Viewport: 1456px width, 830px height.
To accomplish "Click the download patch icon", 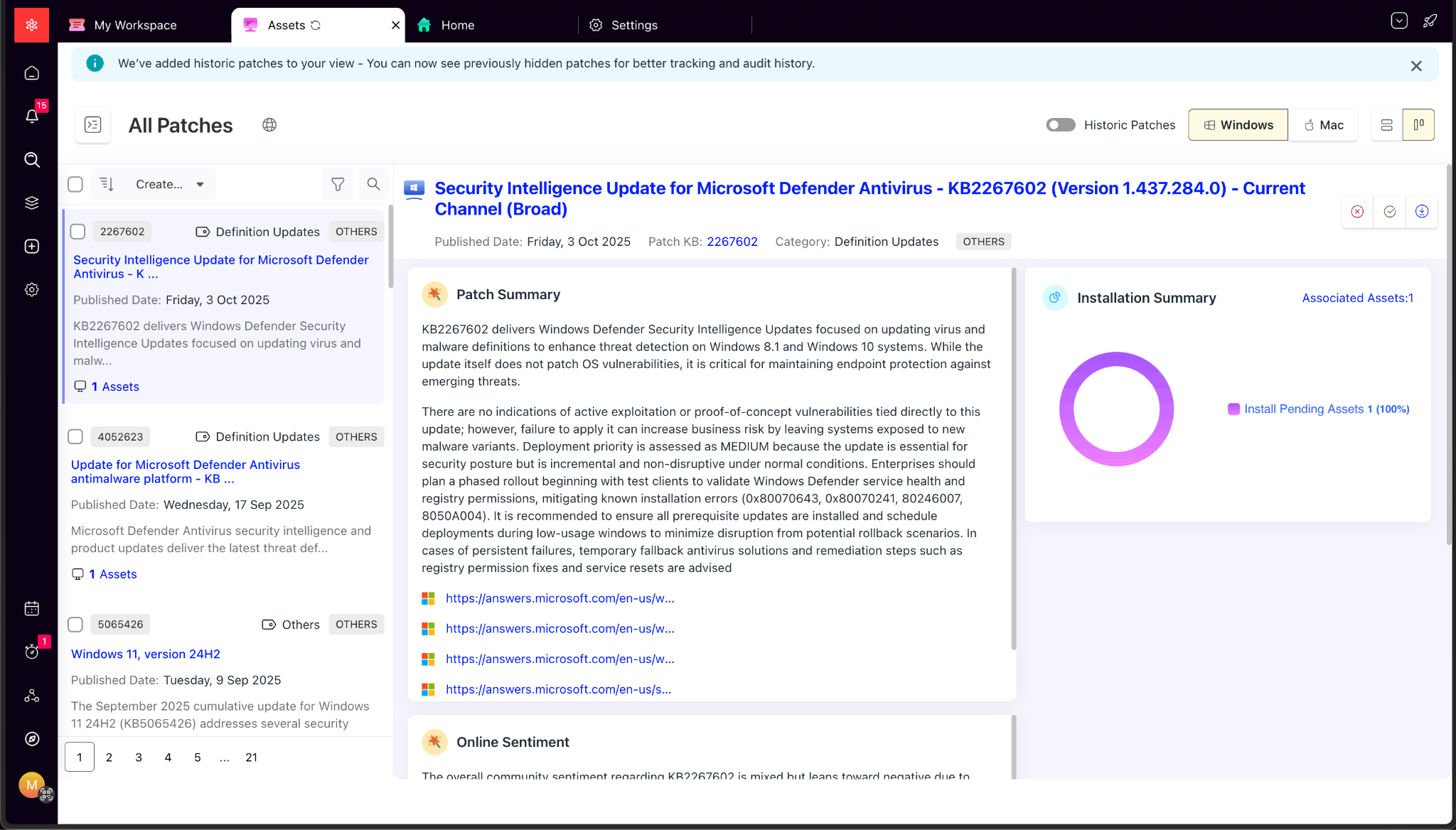I will click(1421, 211).
